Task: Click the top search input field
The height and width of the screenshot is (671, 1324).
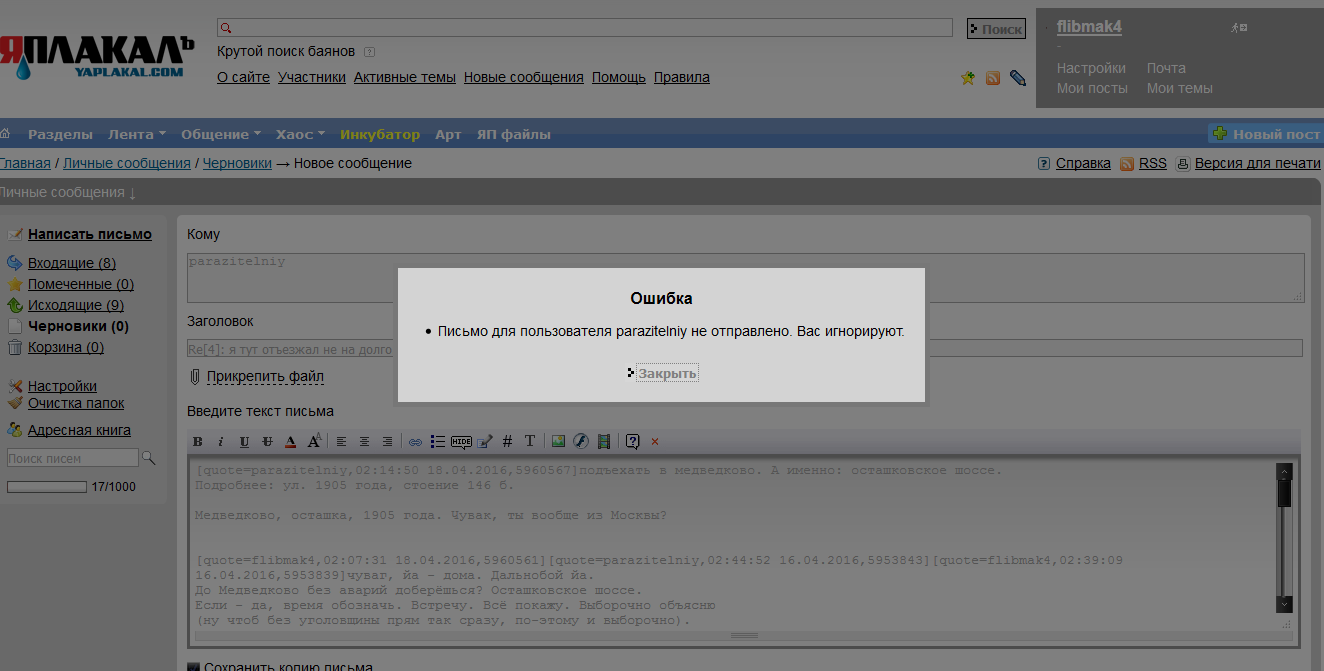Action: click(x=590, y=28)
